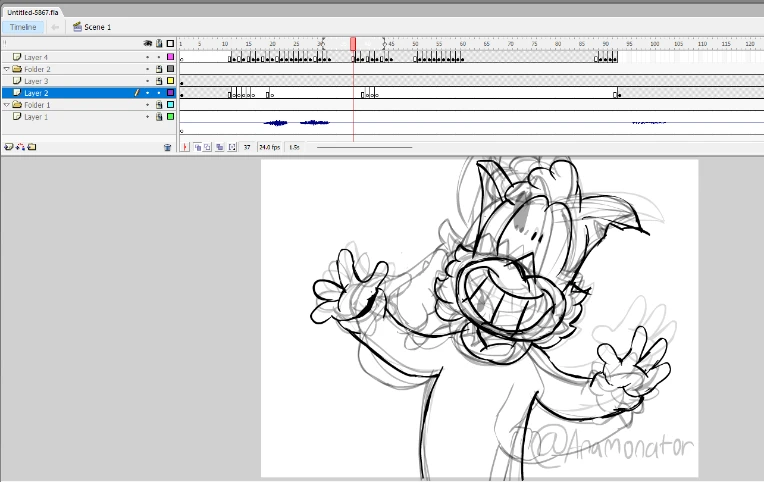Image resolution: width=764 pixels, height=482 pixels.
Task: Click the gray outline swatch of Folder 2
Action: coord(170,69)
